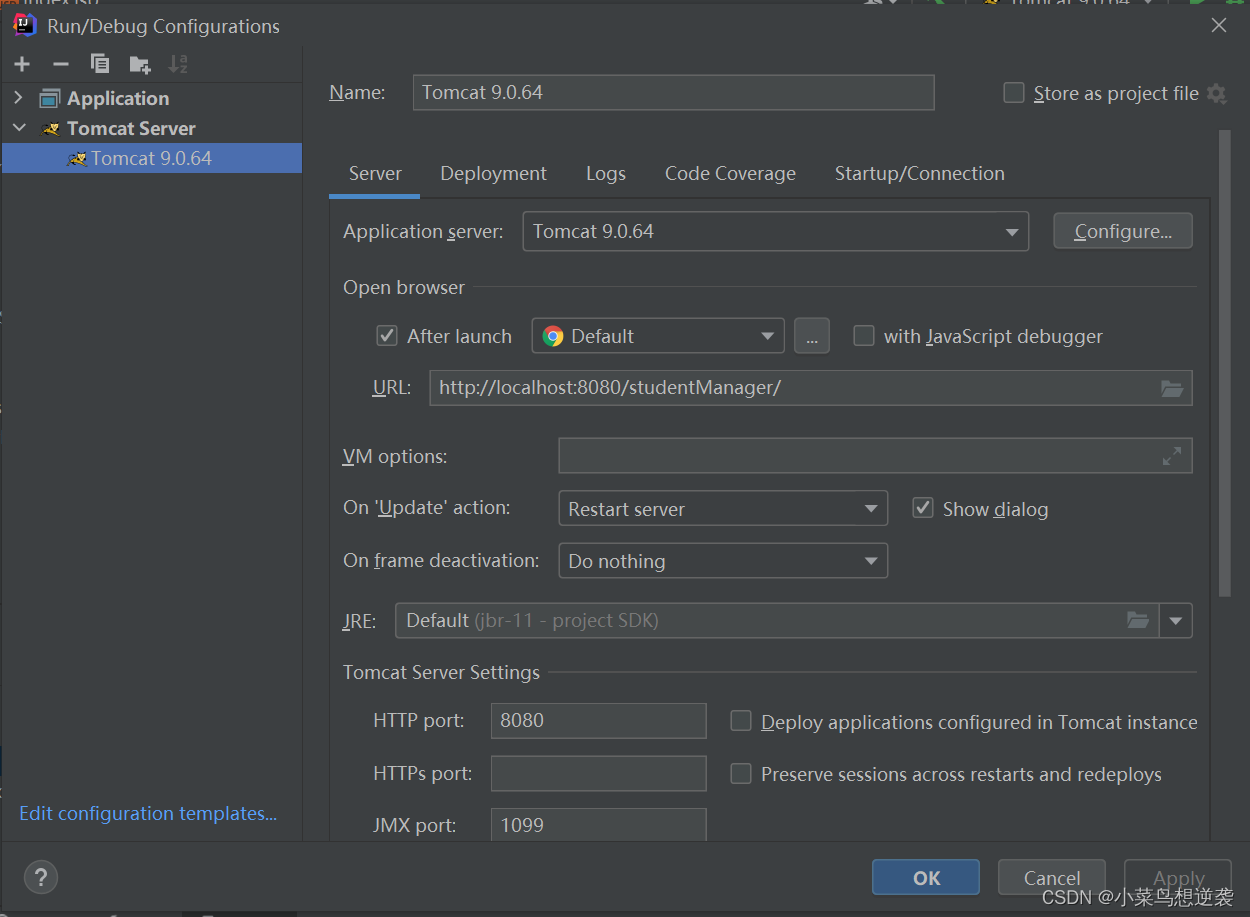Viewport: 1250px width, 917px height.
Task: Switch to the Deployment tab
Action: point(494,174)
